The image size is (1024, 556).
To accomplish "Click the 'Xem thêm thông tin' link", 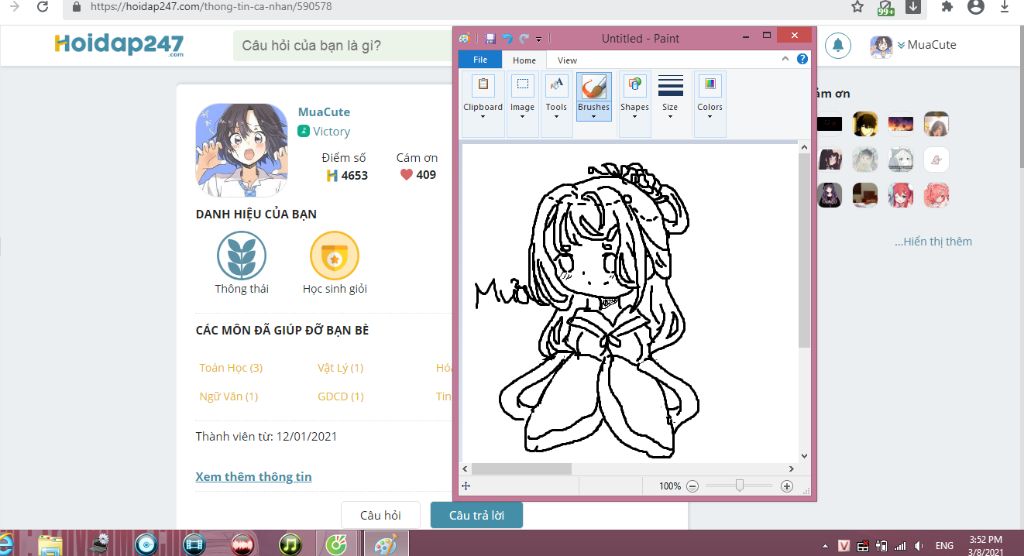I will tap(253, 476).
